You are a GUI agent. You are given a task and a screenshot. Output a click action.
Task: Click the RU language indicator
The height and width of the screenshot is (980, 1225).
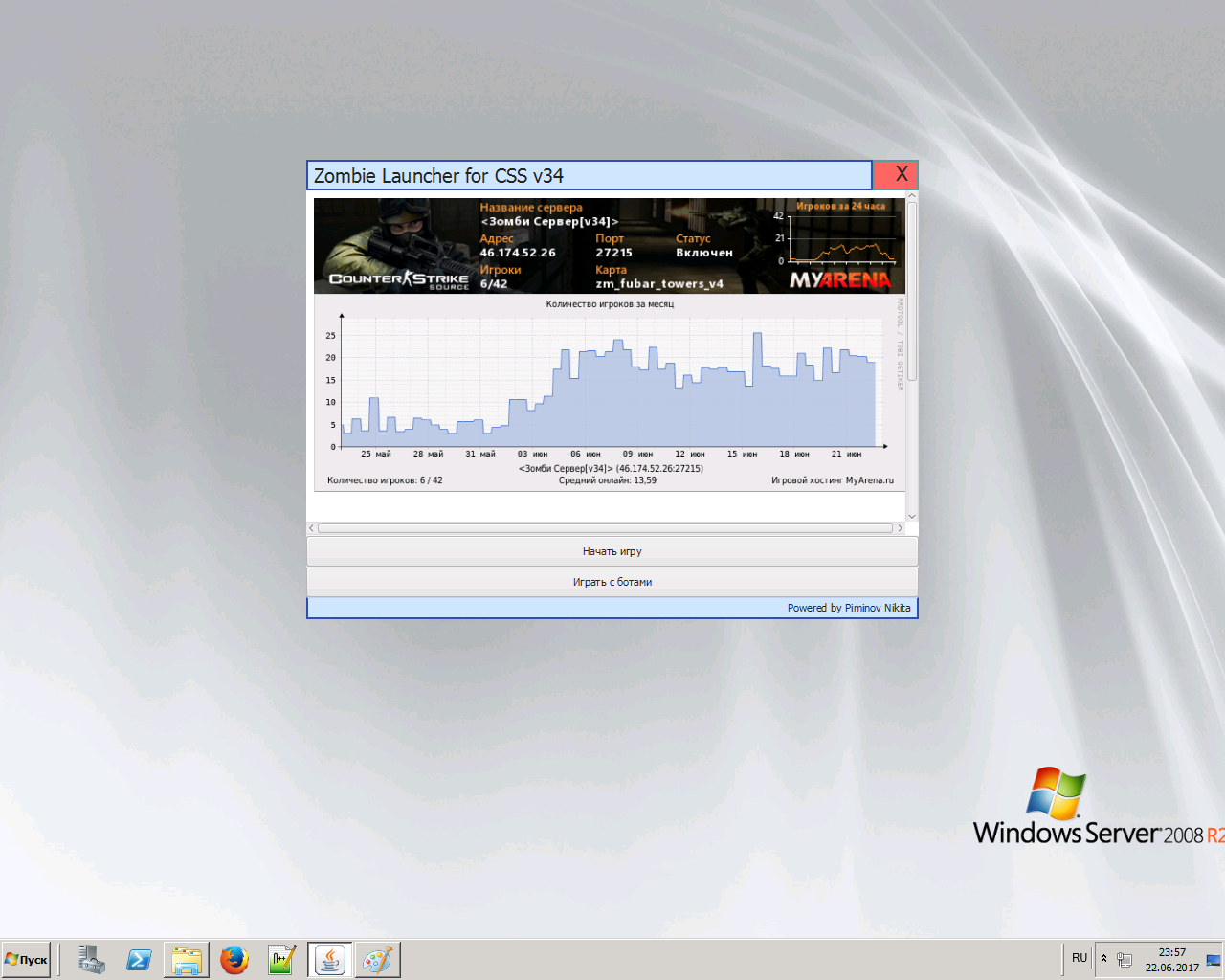coord(1080,958)
